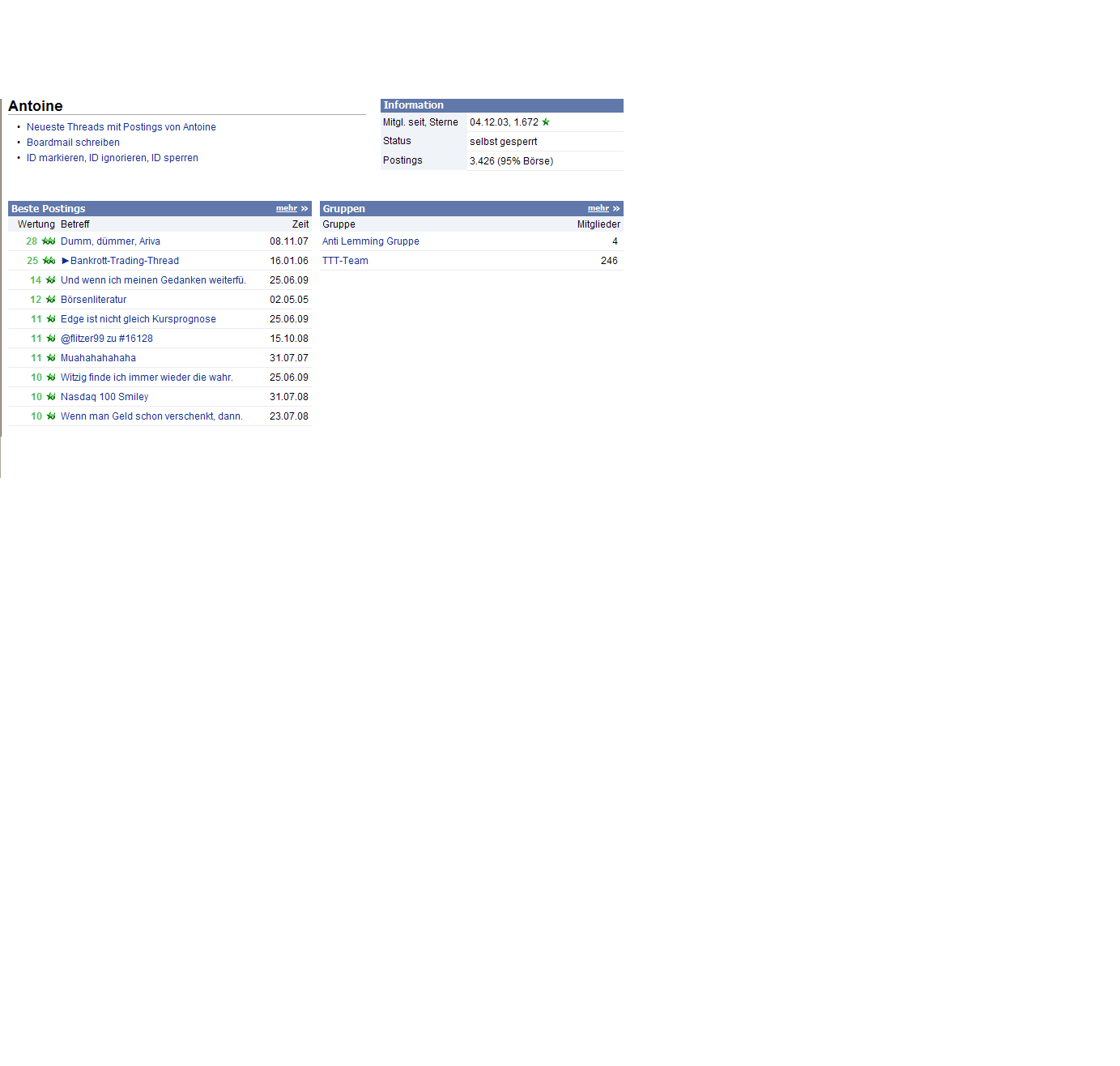Click star icon beside Edge ist nicht gleich Kursprognose

click(x=51, y=319)
